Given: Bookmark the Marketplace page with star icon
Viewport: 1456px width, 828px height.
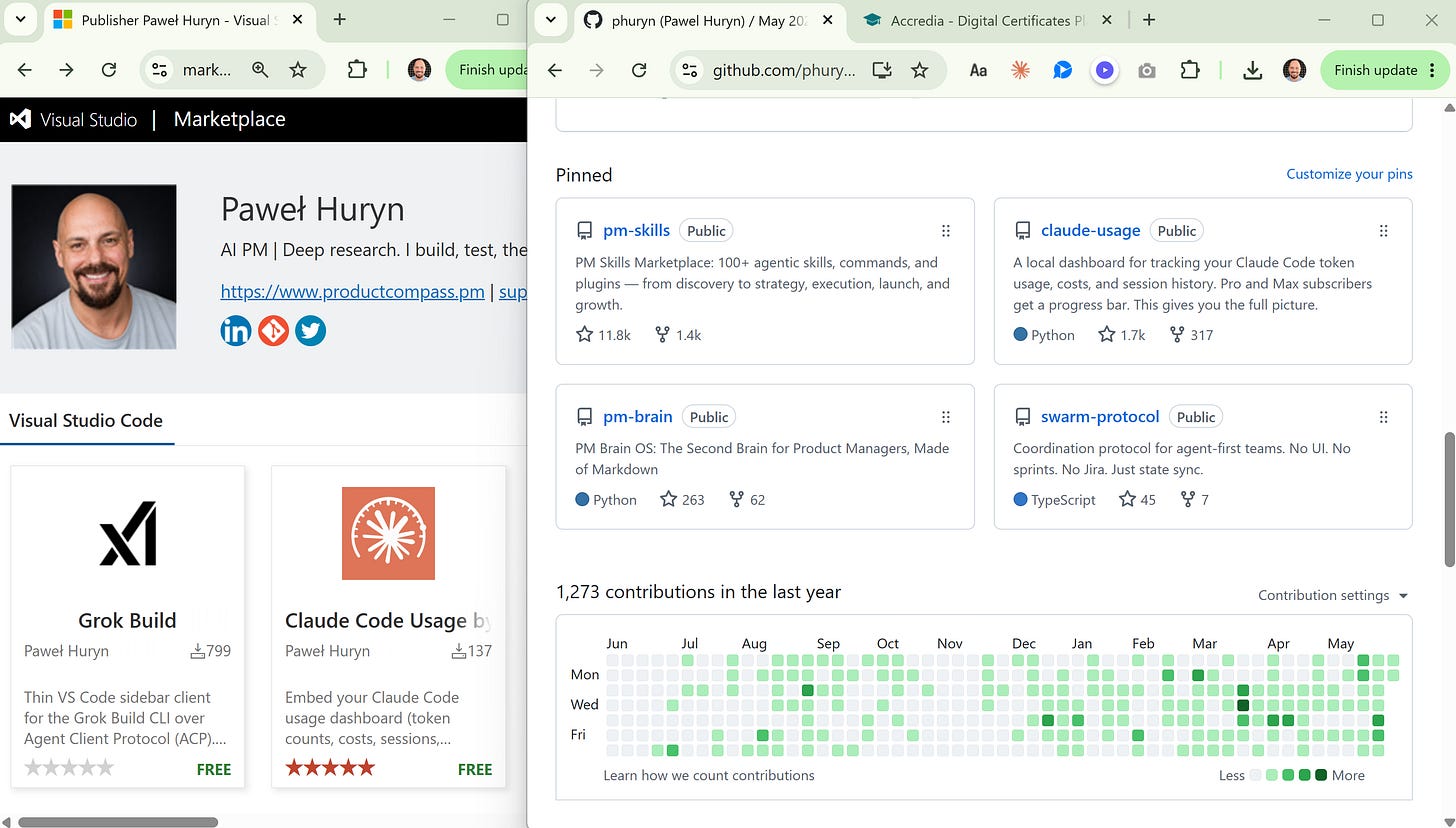Looking at the screenshot, I should [x=298, y=70].
